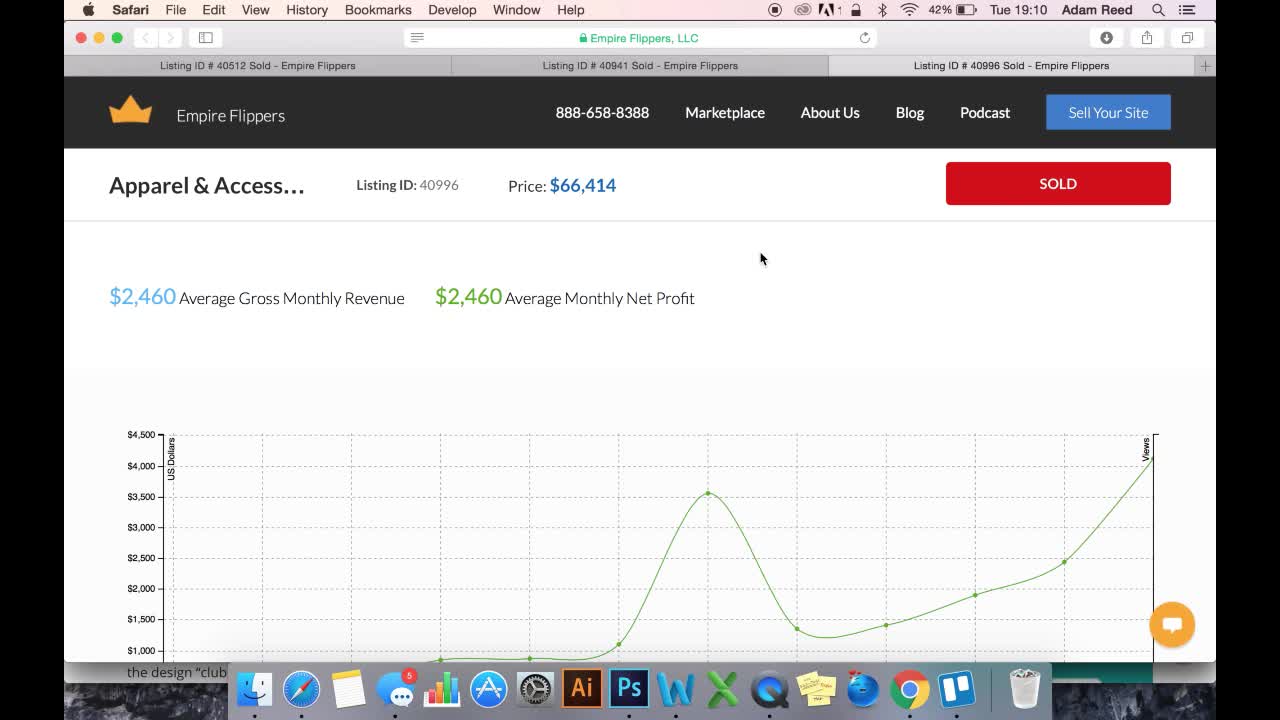Click the Safari address bar
Viewport: 1280px width, 720px height.
tap(640, 38)
